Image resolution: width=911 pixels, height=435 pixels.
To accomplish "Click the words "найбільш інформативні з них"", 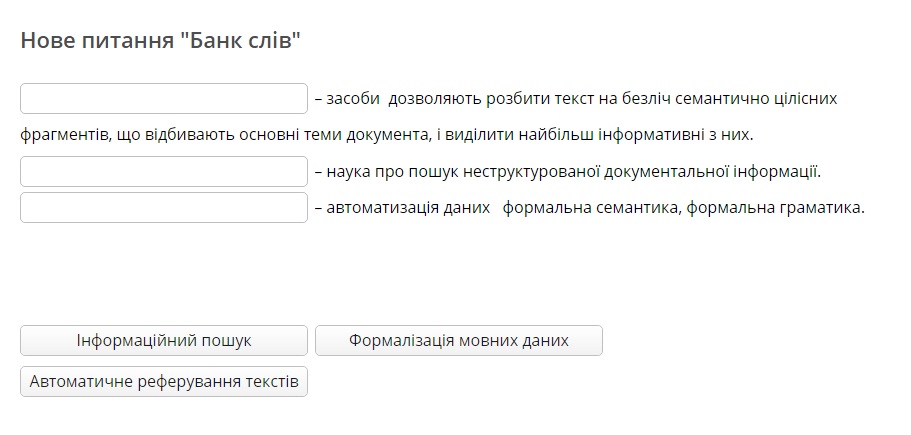I will tap(636, 135).
